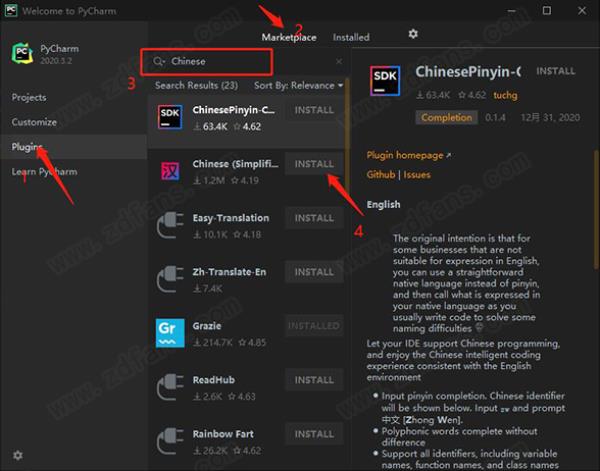Click the Completion category tag

click(x=447, y=117)
